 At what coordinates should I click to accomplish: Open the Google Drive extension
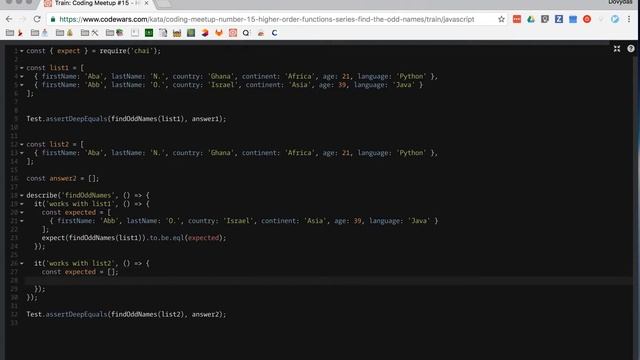(531, 19)
